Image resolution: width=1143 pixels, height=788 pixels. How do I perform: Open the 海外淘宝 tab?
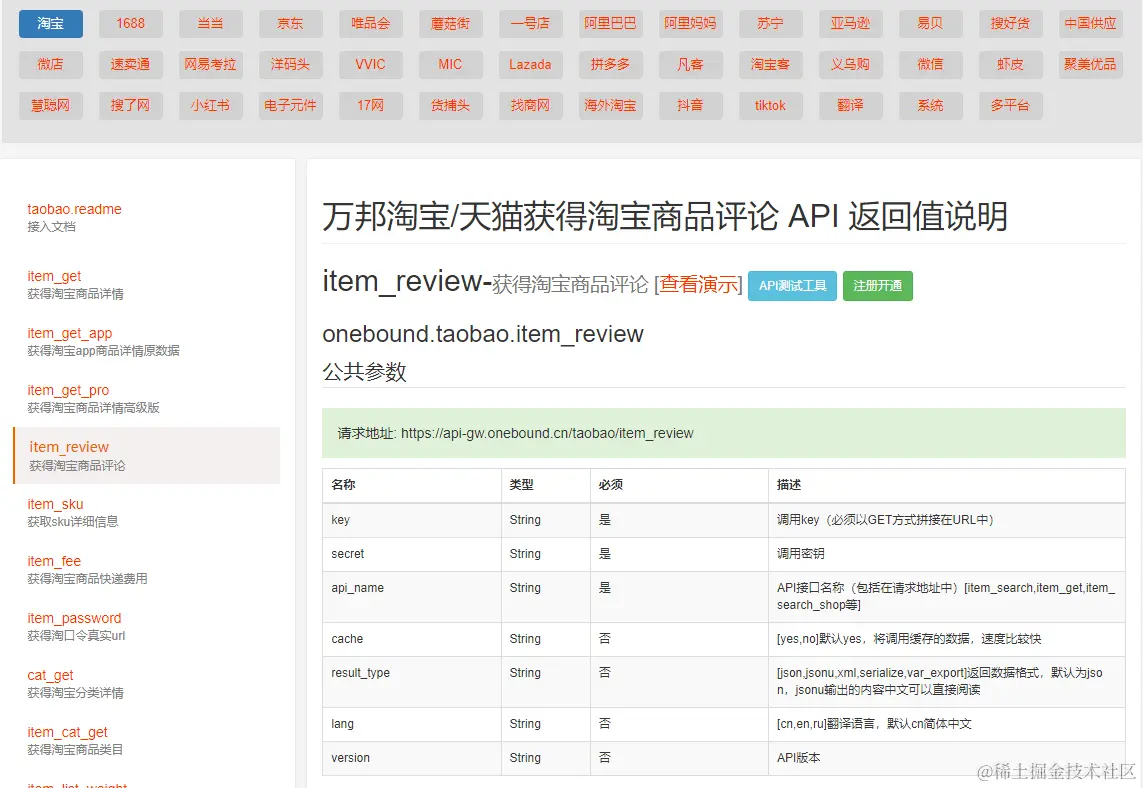coord(610,105)
